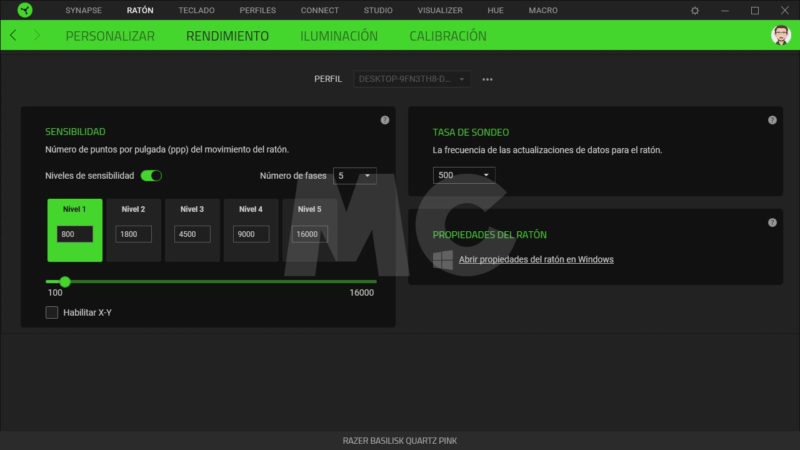800x450 pixels.
Task: Click the Windows logo icon in mouse properties
Action: coord(442,260)
